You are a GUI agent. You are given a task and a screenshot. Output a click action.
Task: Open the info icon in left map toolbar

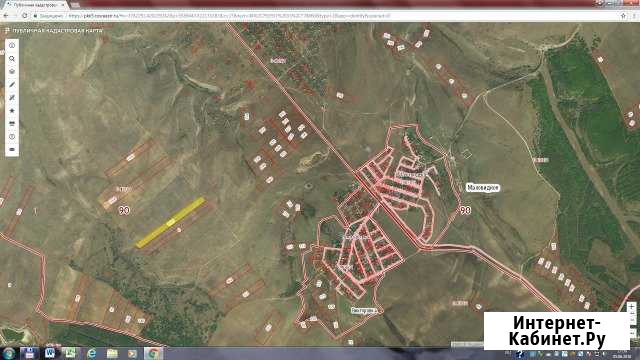pos(12,46)
